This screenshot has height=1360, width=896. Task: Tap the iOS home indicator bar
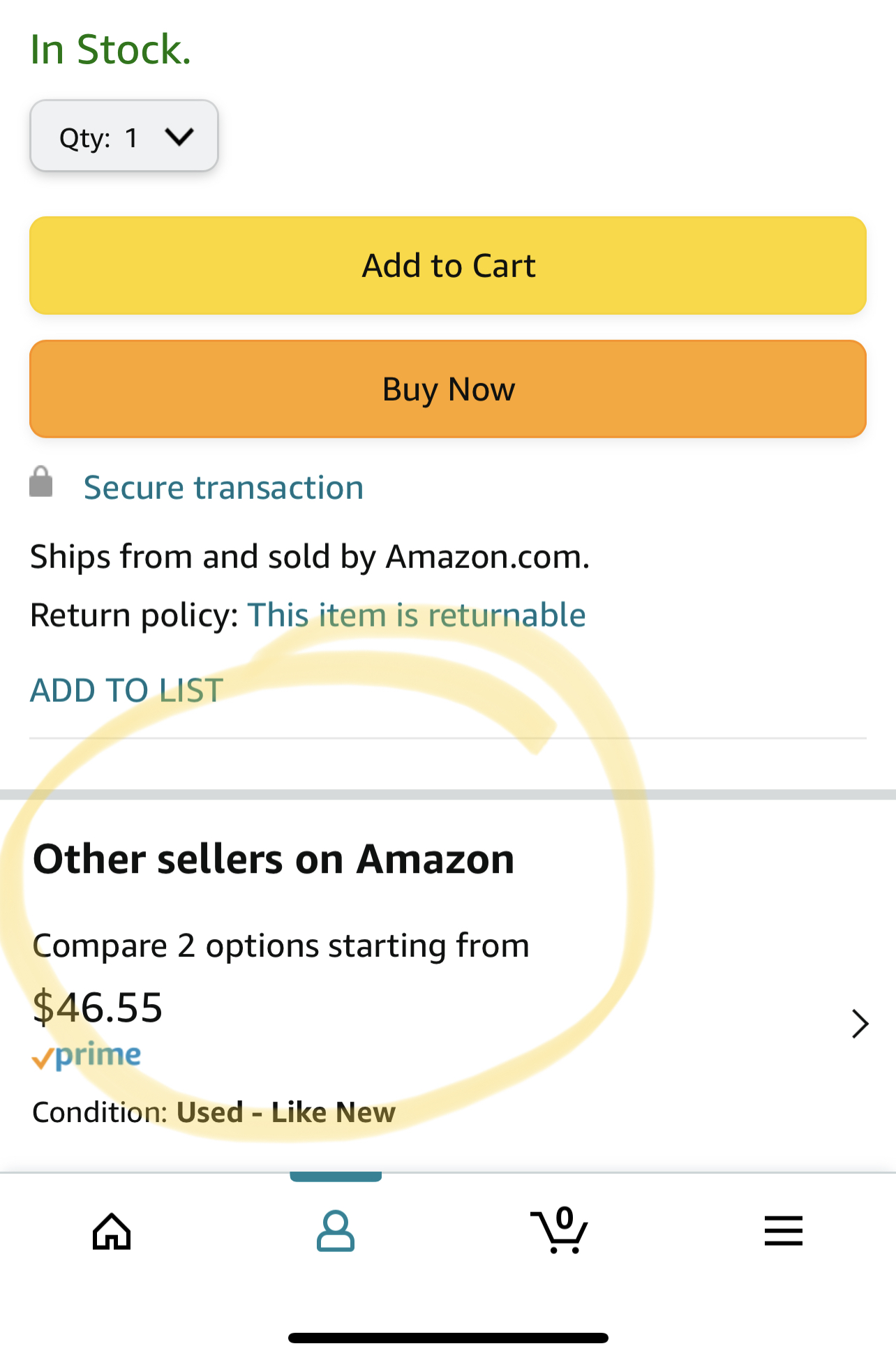pyautogui.click(x=448, y=1338)
